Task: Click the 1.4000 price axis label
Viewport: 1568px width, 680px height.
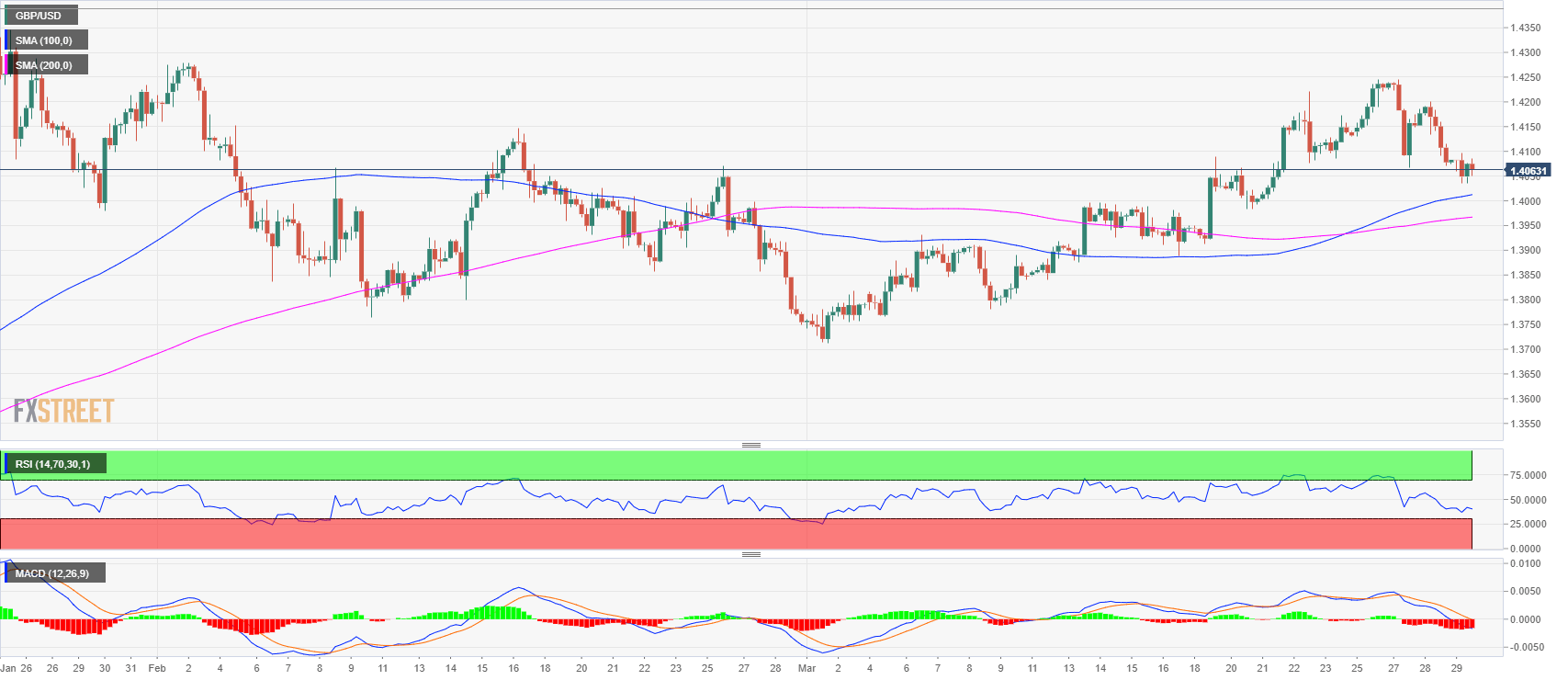Action: (x=1526, y=201)
